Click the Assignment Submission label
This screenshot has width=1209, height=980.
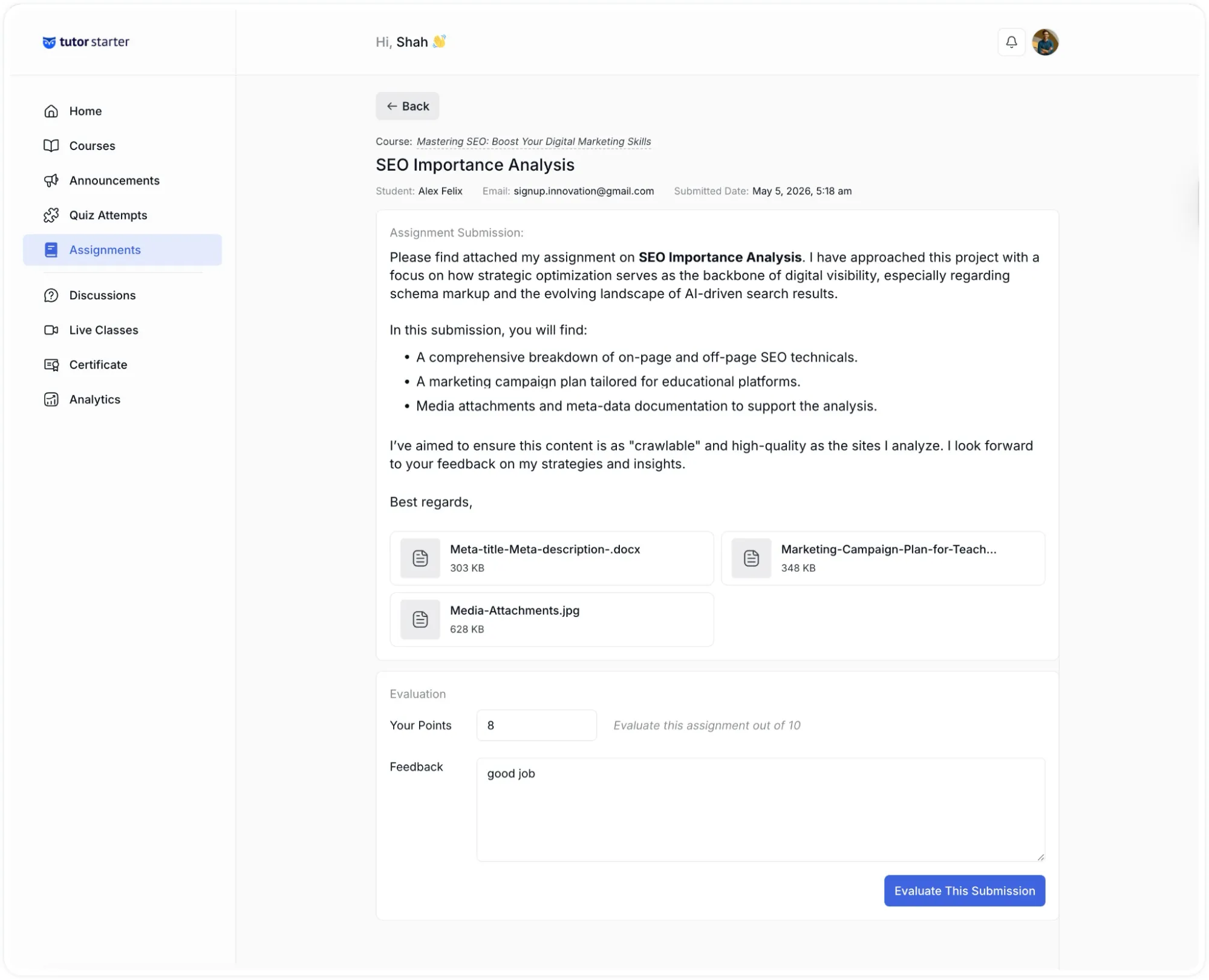(x=457, y=233)
